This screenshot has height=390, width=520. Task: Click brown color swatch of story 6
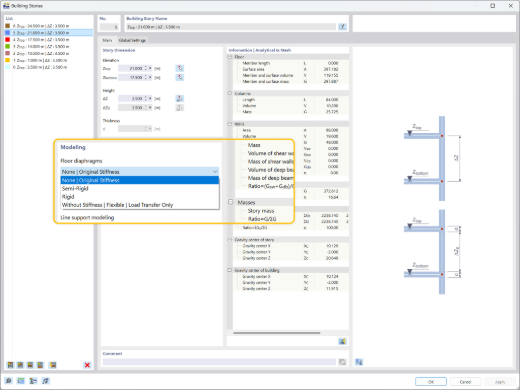(8, 26)
